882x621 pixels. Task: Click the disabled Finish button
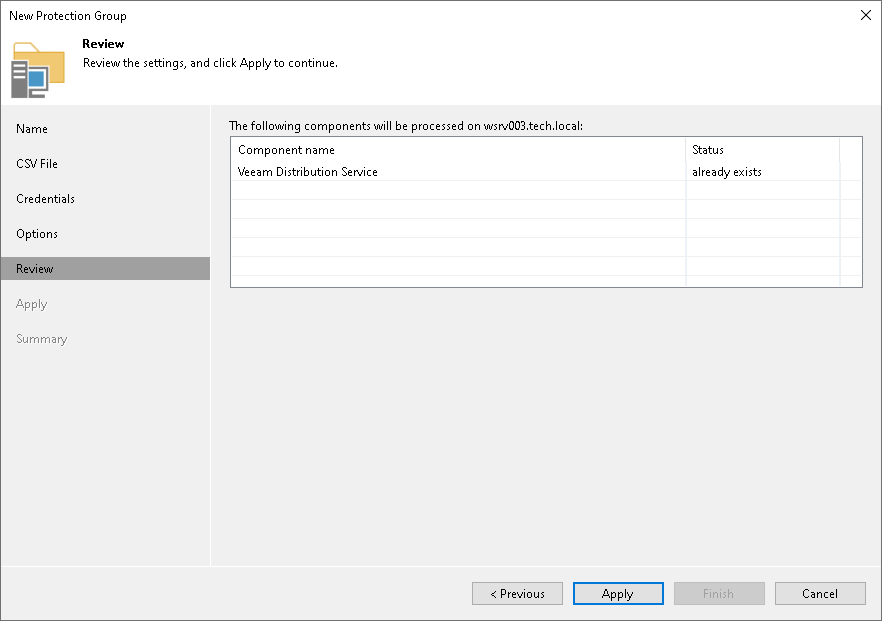(719, 593)
